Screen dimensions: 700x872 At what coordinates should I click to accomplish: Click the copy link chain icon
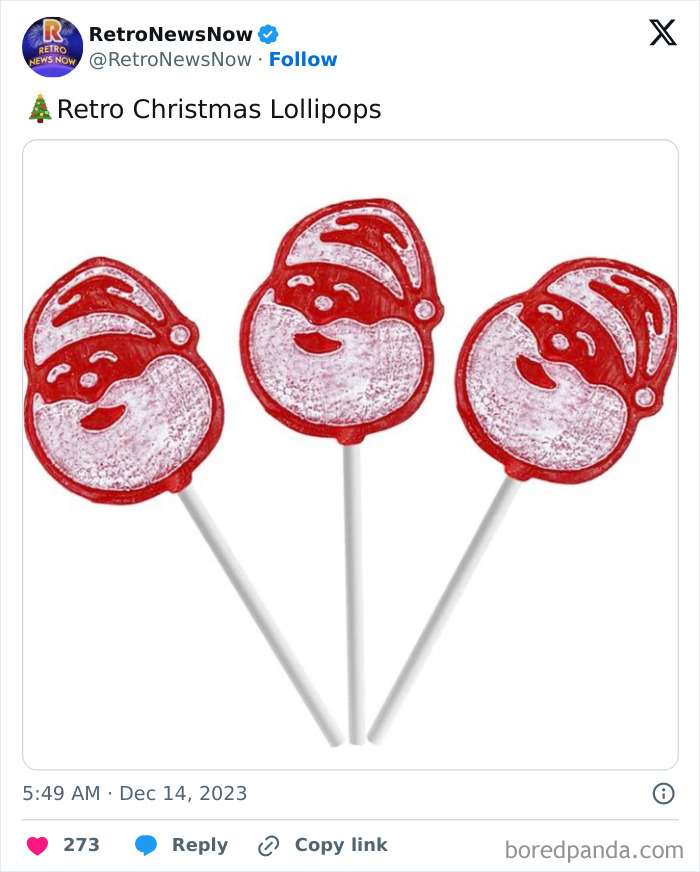268,845
